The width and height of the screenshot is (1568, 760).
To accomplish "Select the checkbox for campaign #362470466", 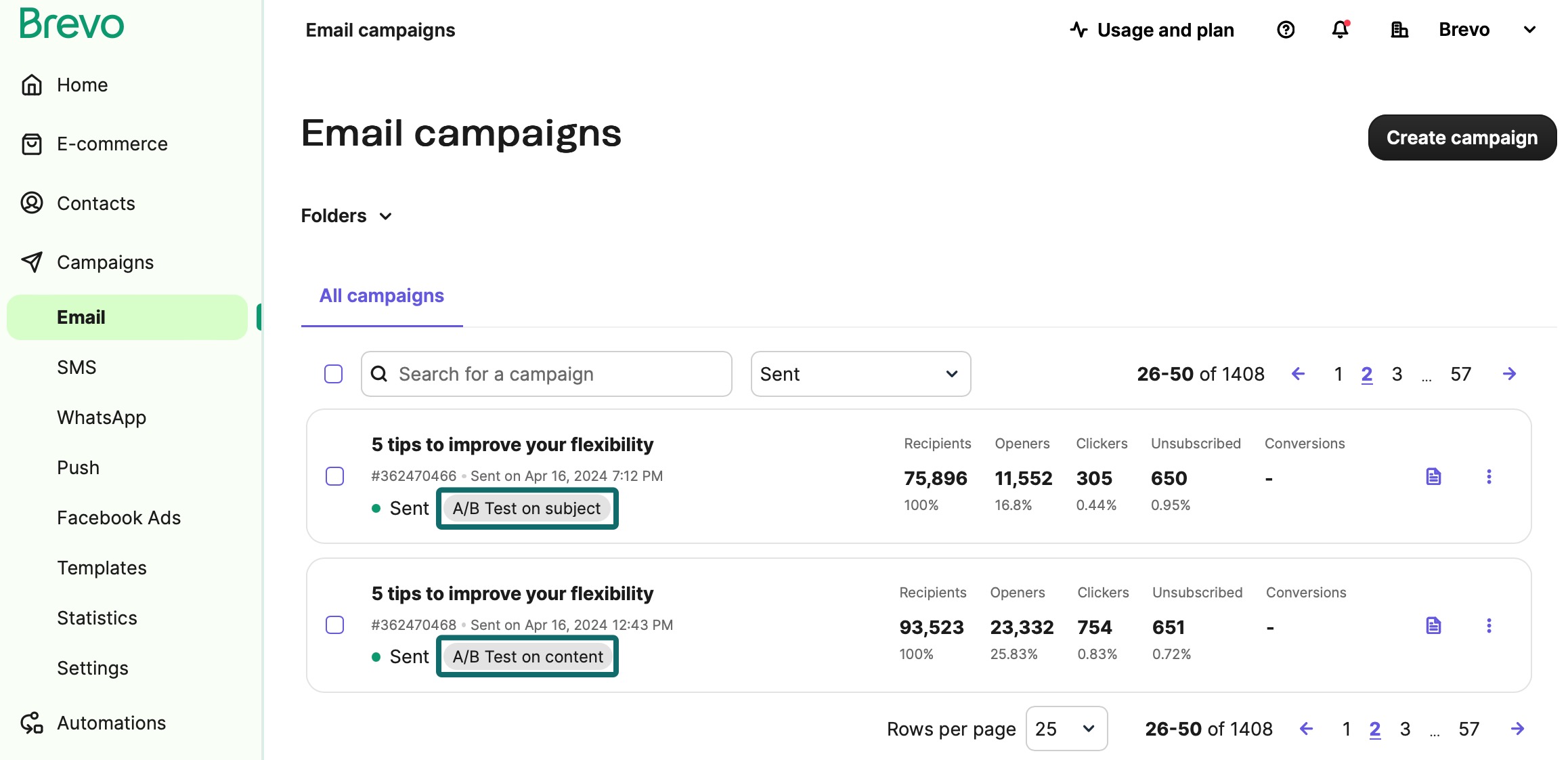I will pos(334,476).
